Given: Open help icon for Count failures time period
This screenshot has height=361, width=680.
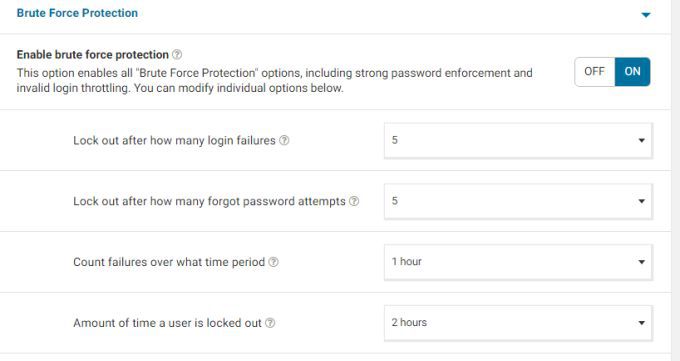Looking at the screenshot, I should 274,262.
